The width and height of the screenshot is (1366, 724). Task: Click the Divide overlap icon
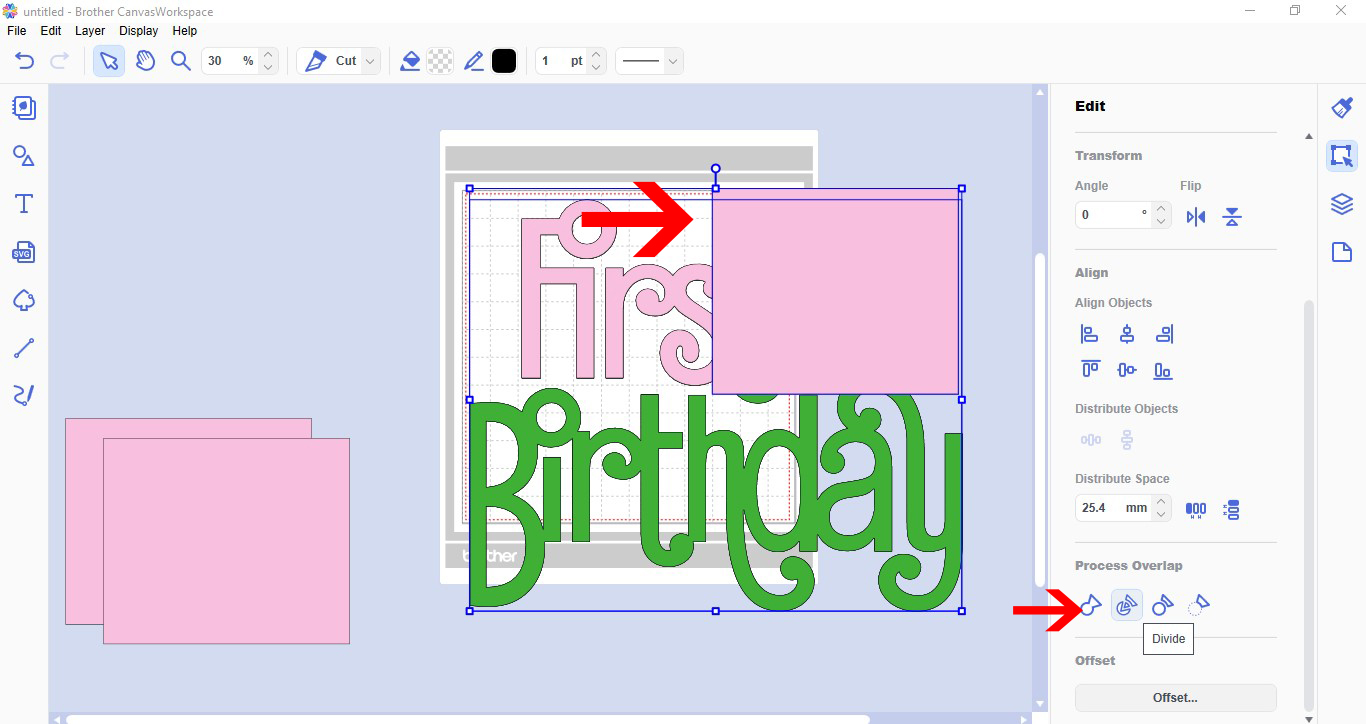[x=1127, y=605]
